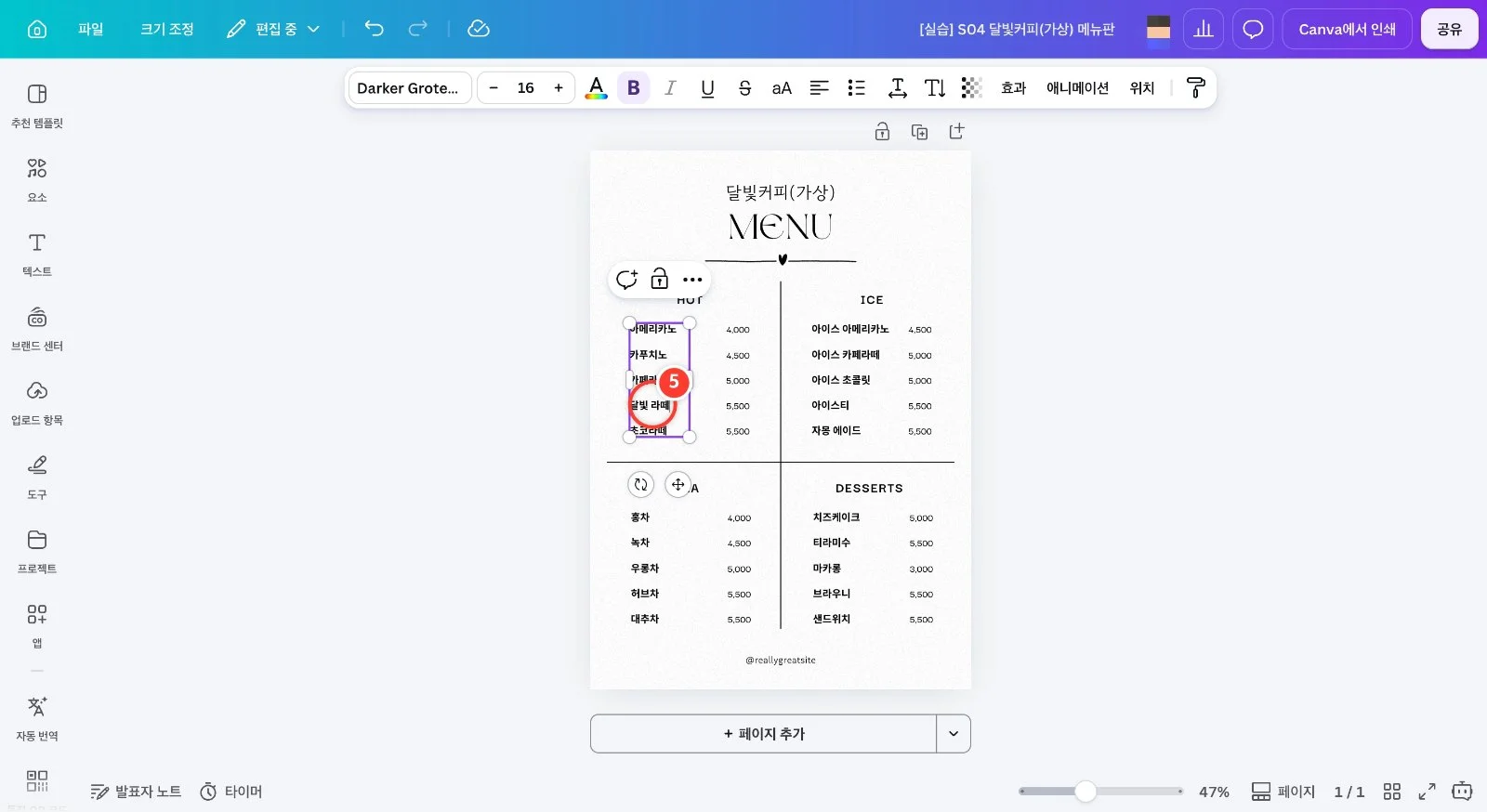Toggle bold formatting
Image resolution: width=1487 pixels, height=812 pixels.
[634, 88]
